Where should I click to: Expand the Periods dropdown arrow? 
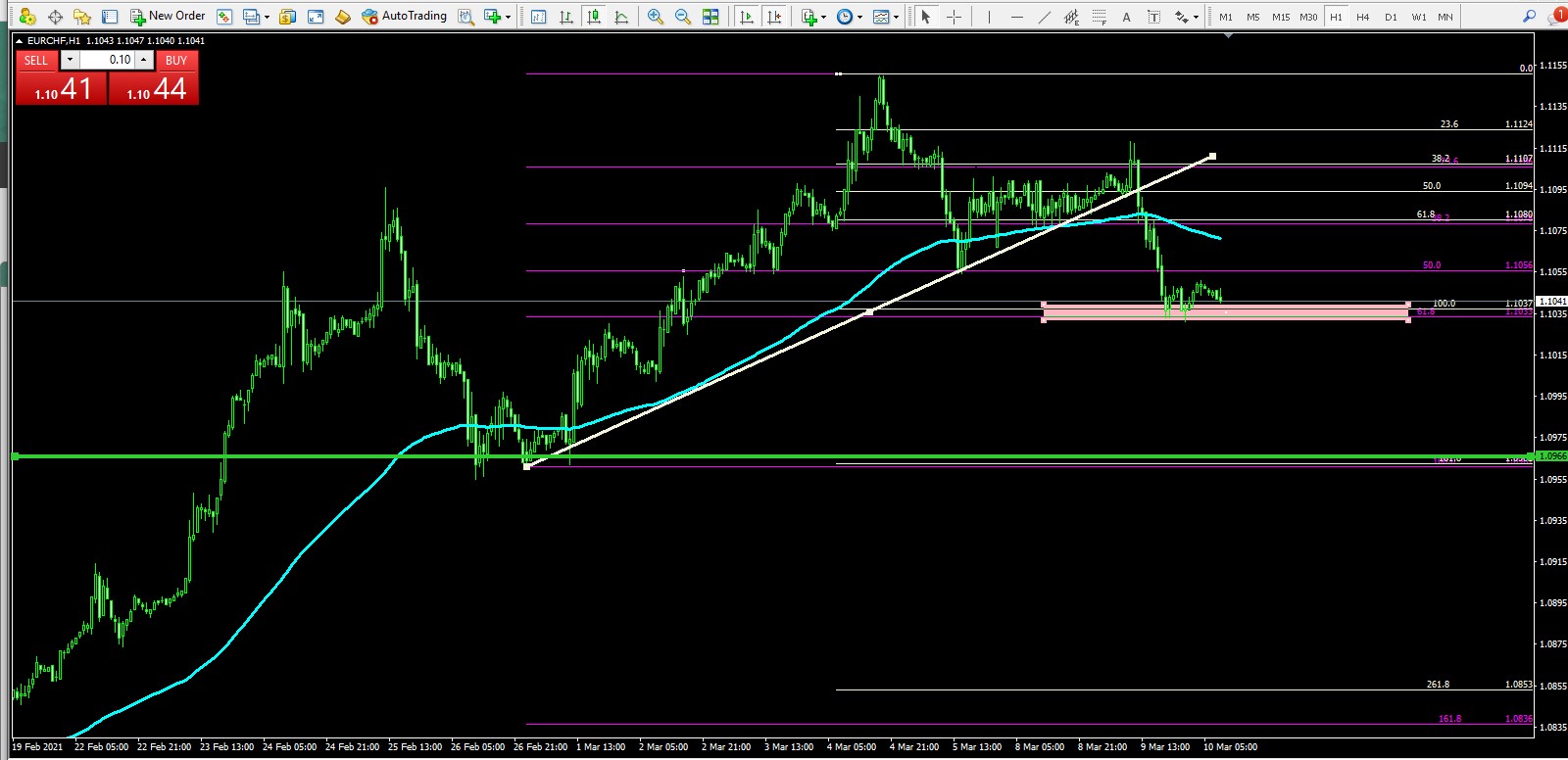860,17
